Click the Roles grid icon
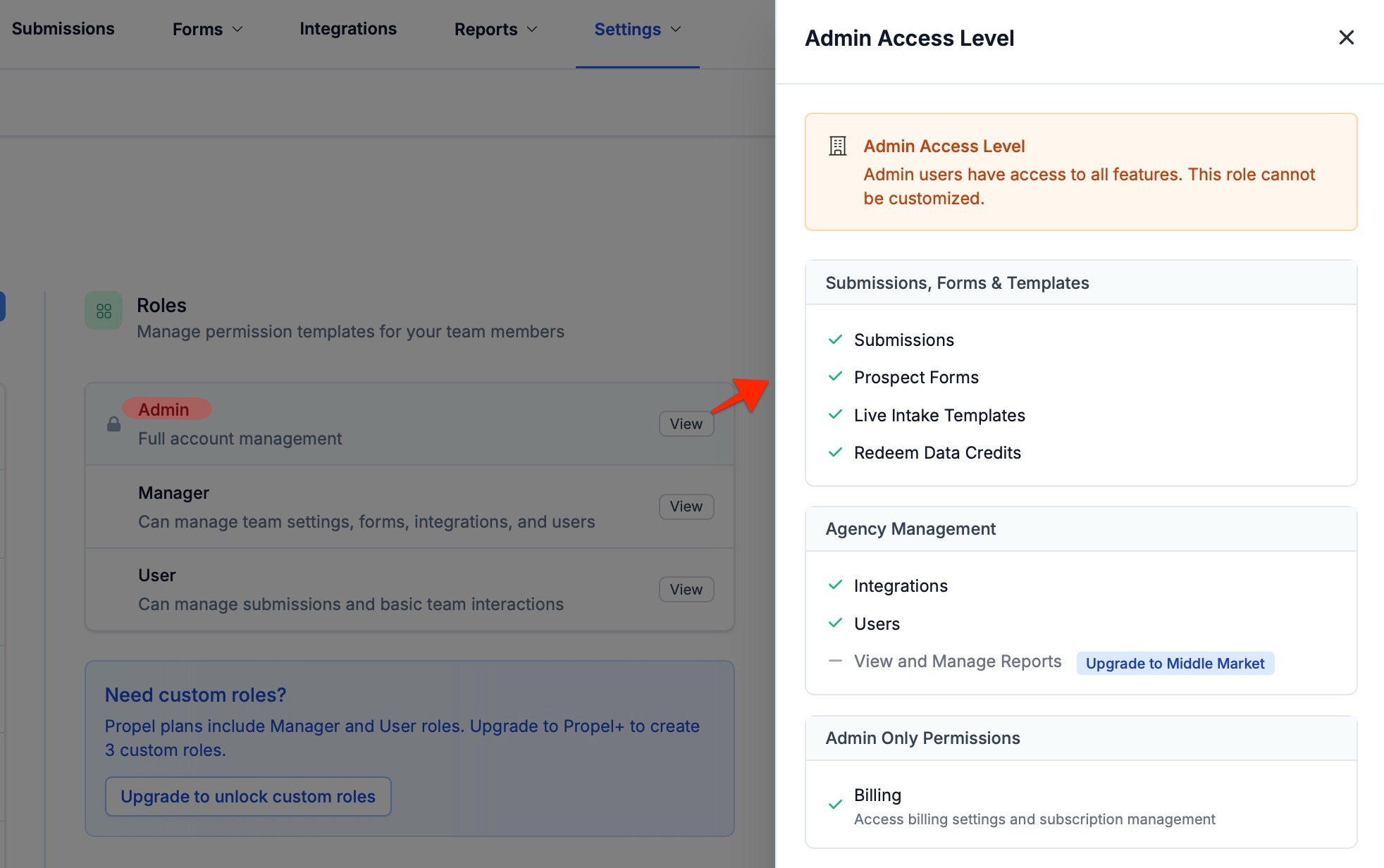The image size is (1384, 868). click(x=104, y=311)
